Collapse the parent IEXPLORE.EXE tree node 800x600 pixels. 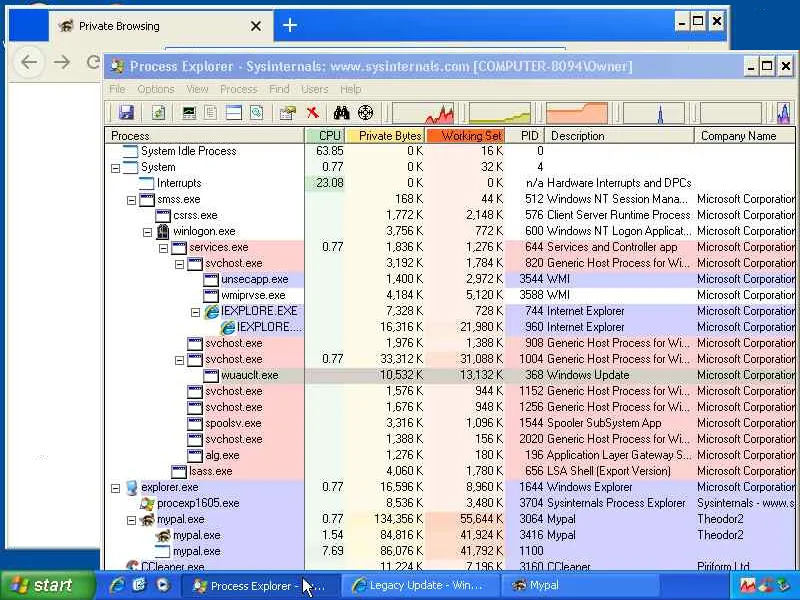coord(195,312)
